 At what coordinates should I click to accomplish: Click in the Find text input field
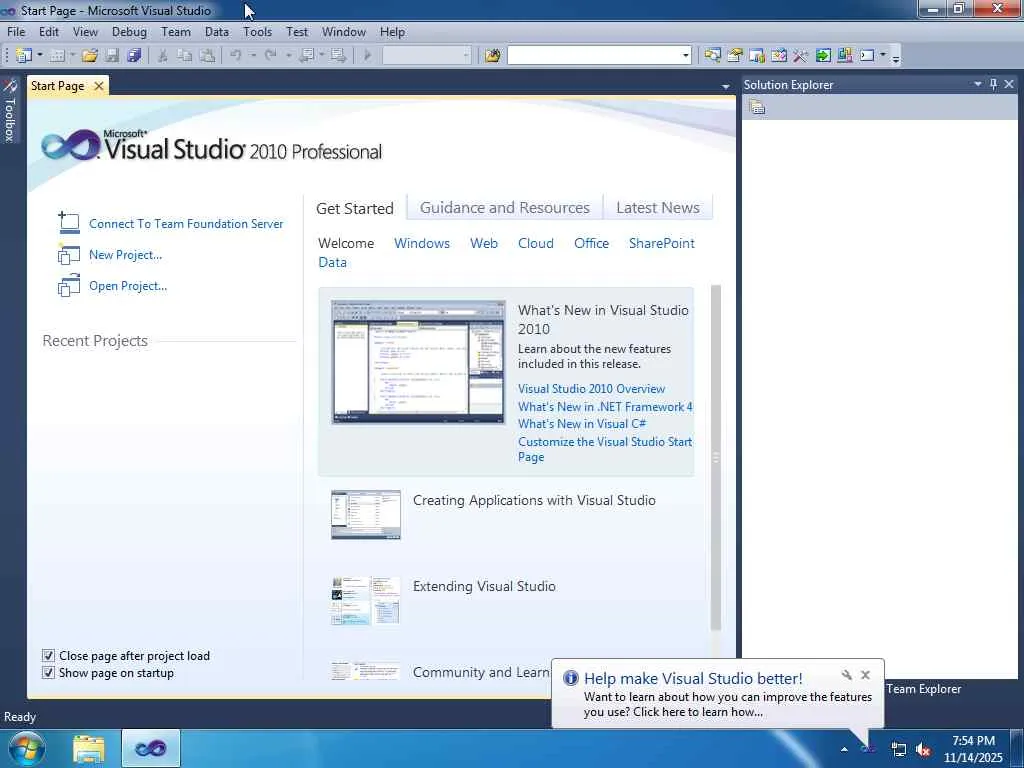tap(594, 56)
